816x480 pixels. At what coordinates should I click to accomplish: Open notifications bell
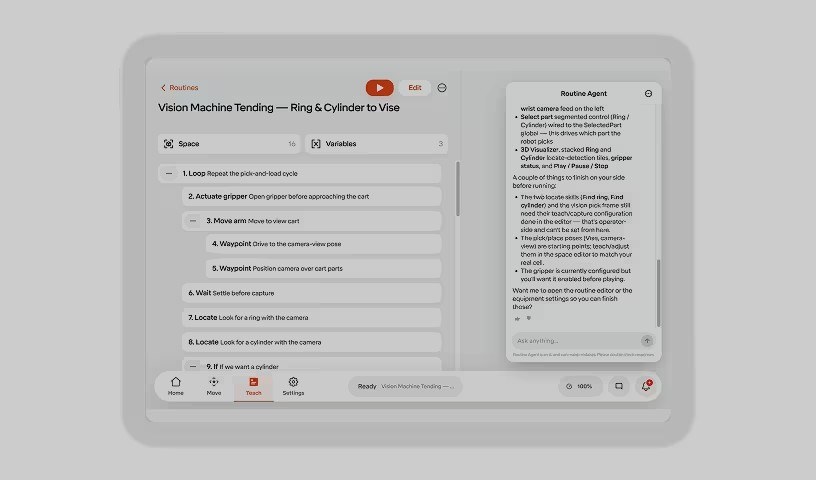coord(646,386)
